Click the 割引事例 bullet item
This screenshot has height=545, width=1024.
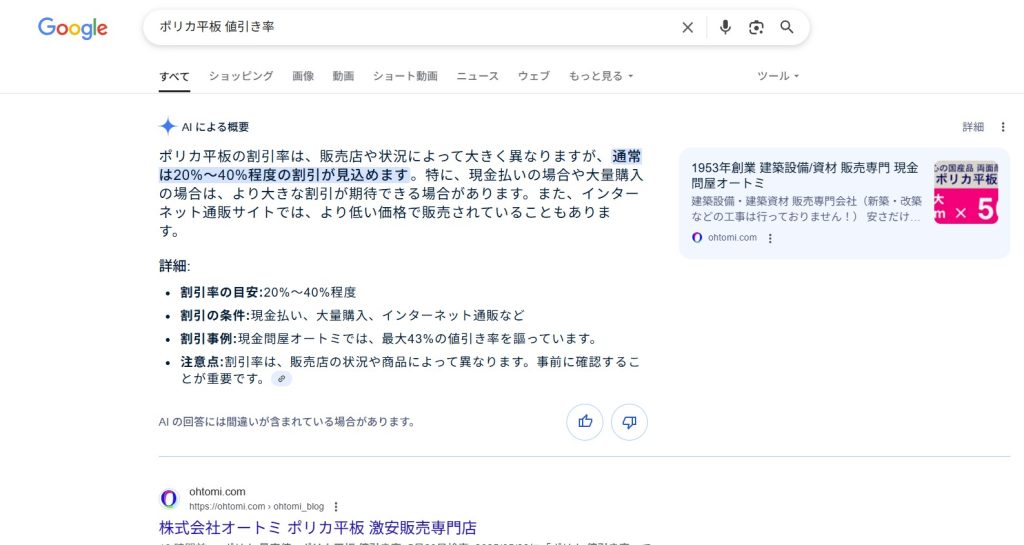(390, 339)
